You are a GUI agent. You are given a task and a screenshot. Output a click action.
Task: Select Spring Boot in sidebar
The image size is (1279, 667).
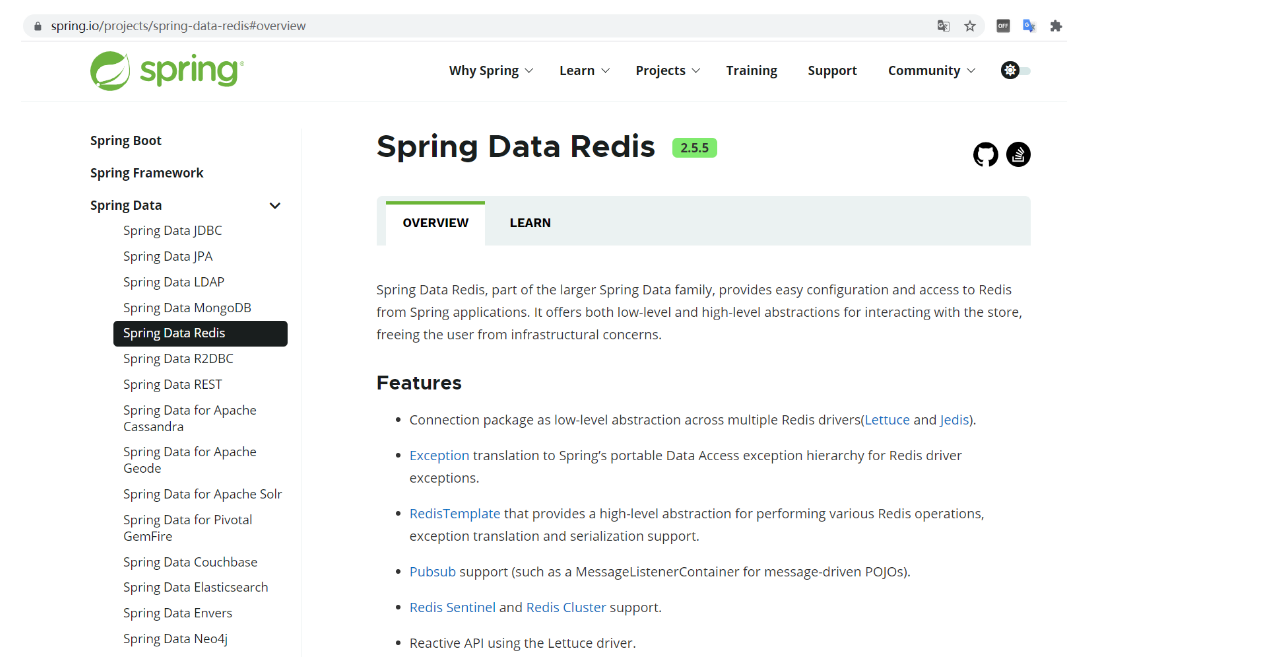tap(126, 141)
